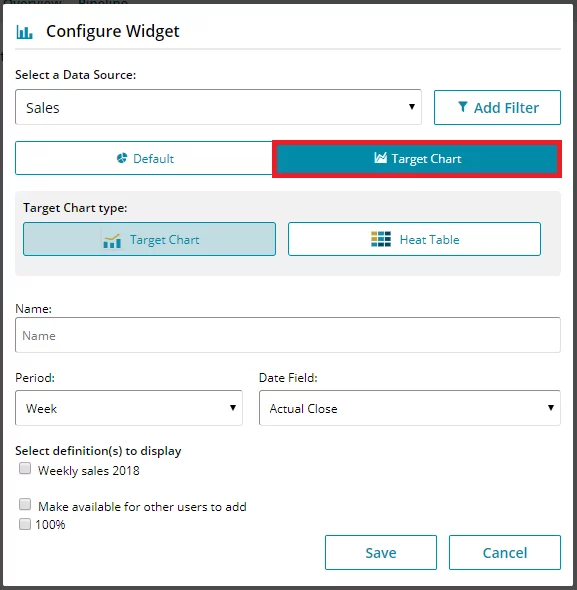This screenshot has width=577, height=590.
Task: Toggle the 100% checkbox
Action: click(x=25, y=524)
